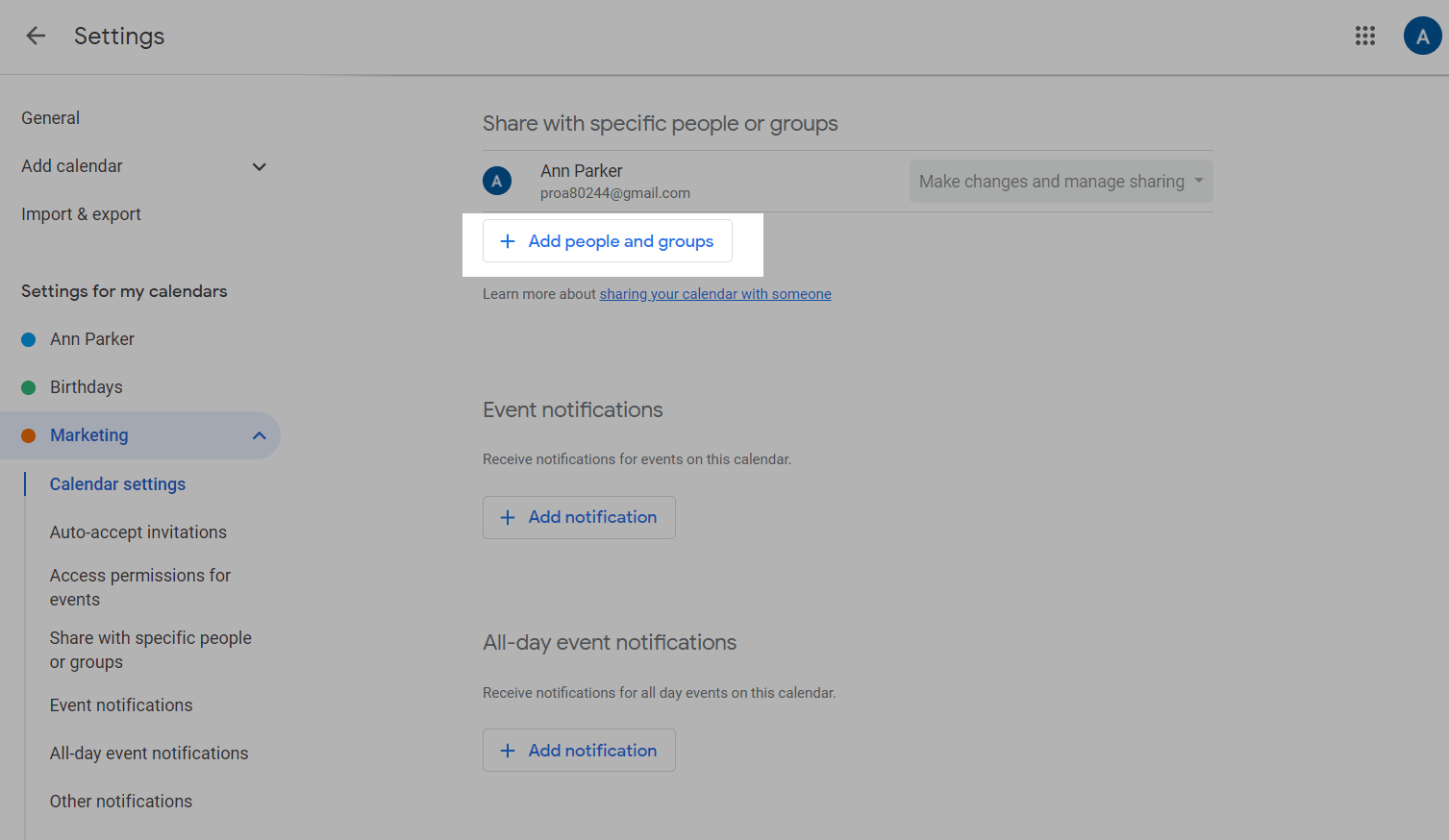This screenshot has width=1449, height=840.
Task: Collapse the Marketing calendar section
Action: (x=259, y=435)
